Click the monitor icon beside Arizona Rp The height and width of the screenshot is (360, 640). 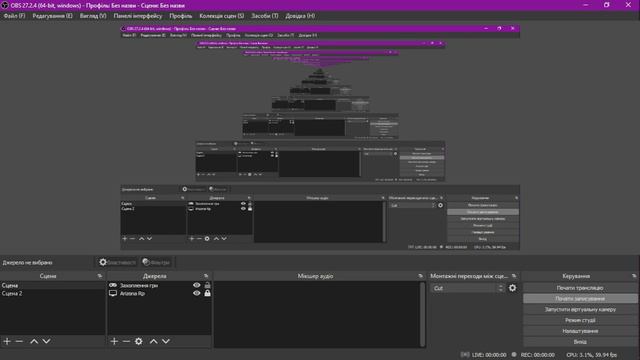click(113, 293)
